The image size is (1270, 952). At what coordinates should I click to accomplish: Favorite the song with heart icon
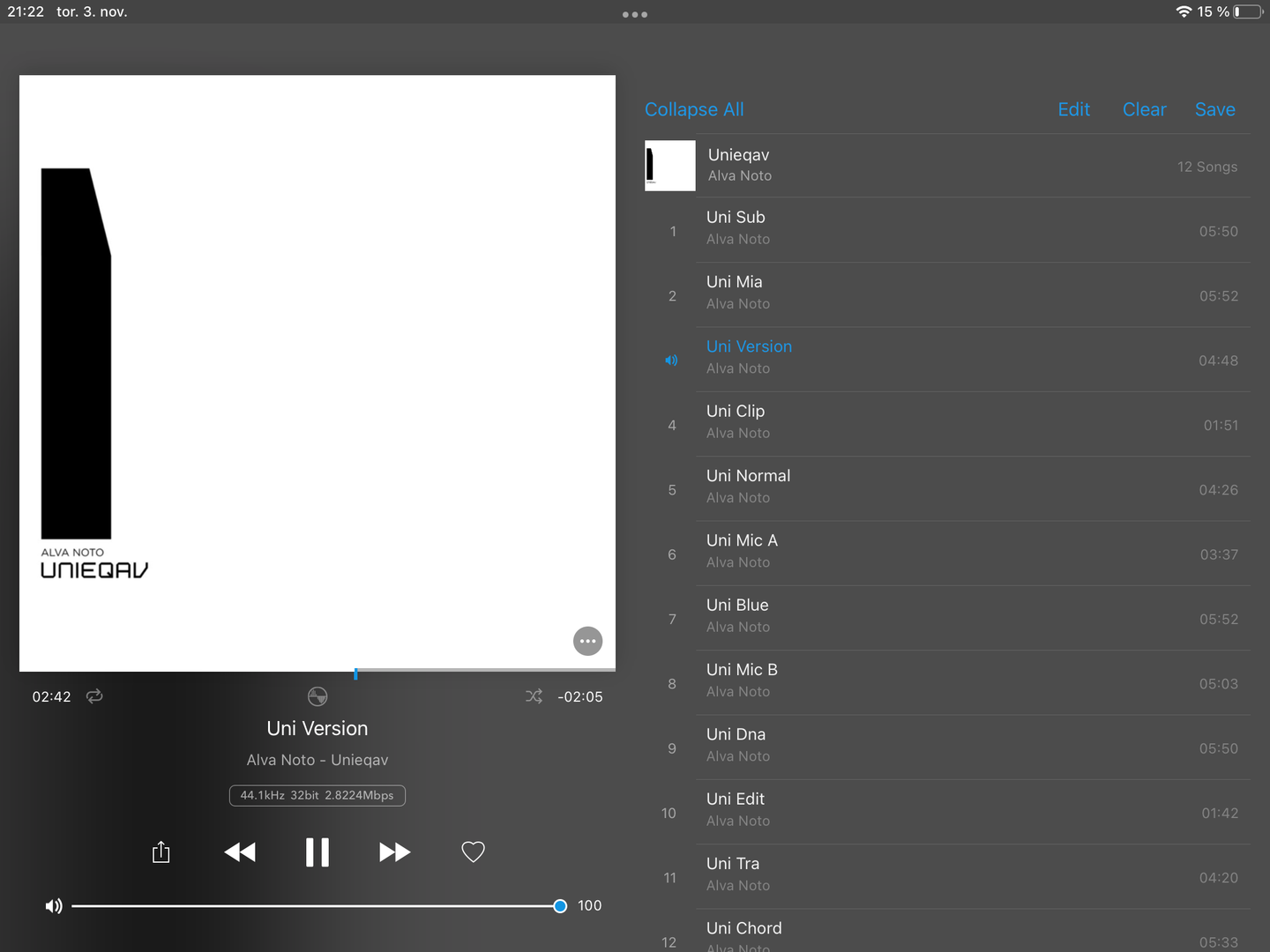pyautogui.click(x=474, y=852)
